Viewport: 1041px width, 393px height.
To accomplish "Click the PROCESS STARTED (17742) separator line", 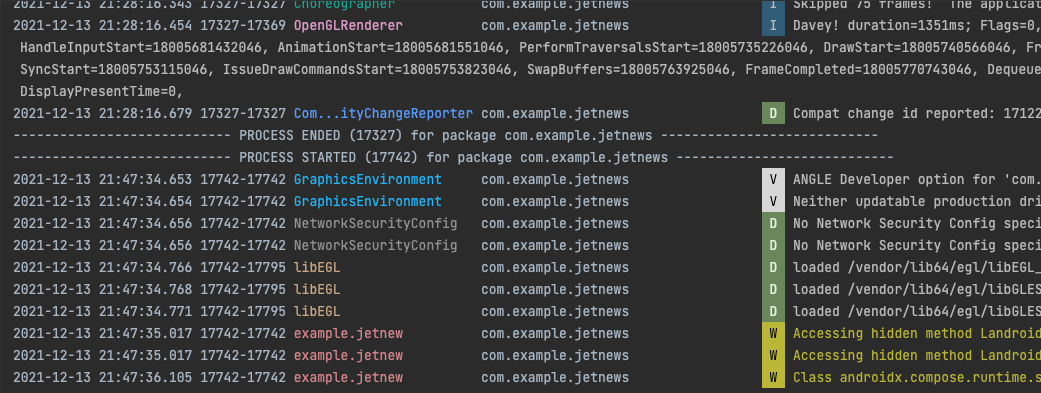I will [x=453, y=157].
